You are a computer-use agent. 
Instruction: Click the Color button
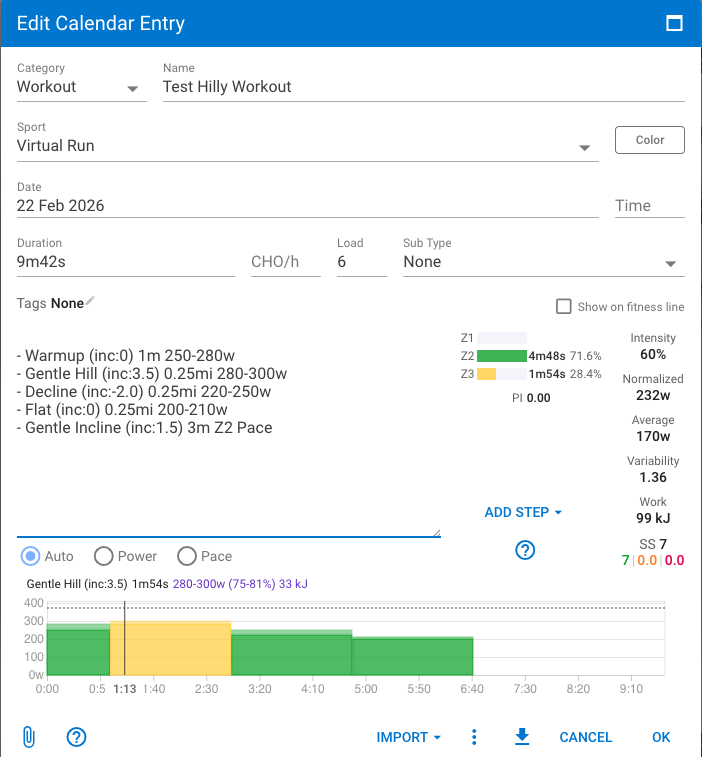pos(650,140)
